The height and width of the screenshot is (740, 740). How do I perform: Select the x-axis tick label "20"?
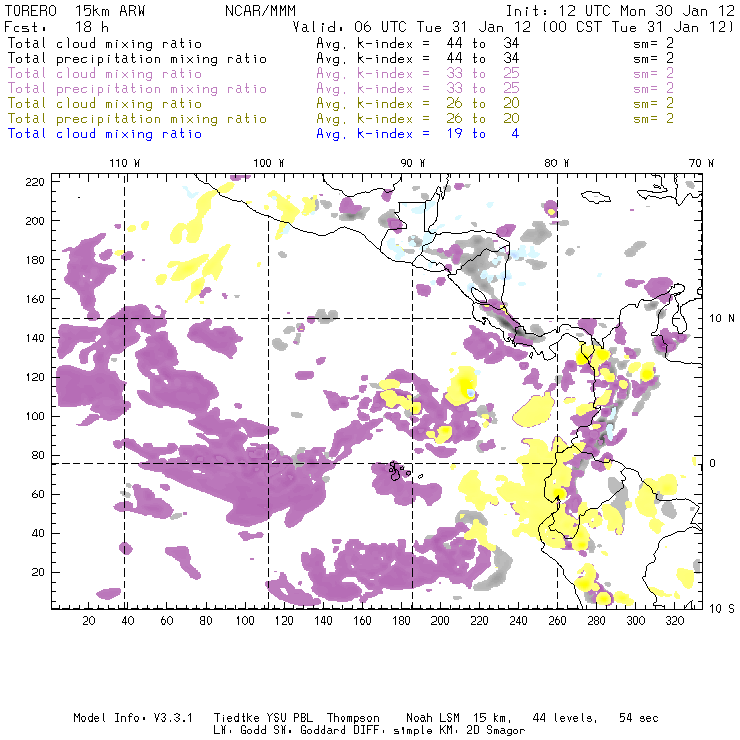(x=89, y=621)
